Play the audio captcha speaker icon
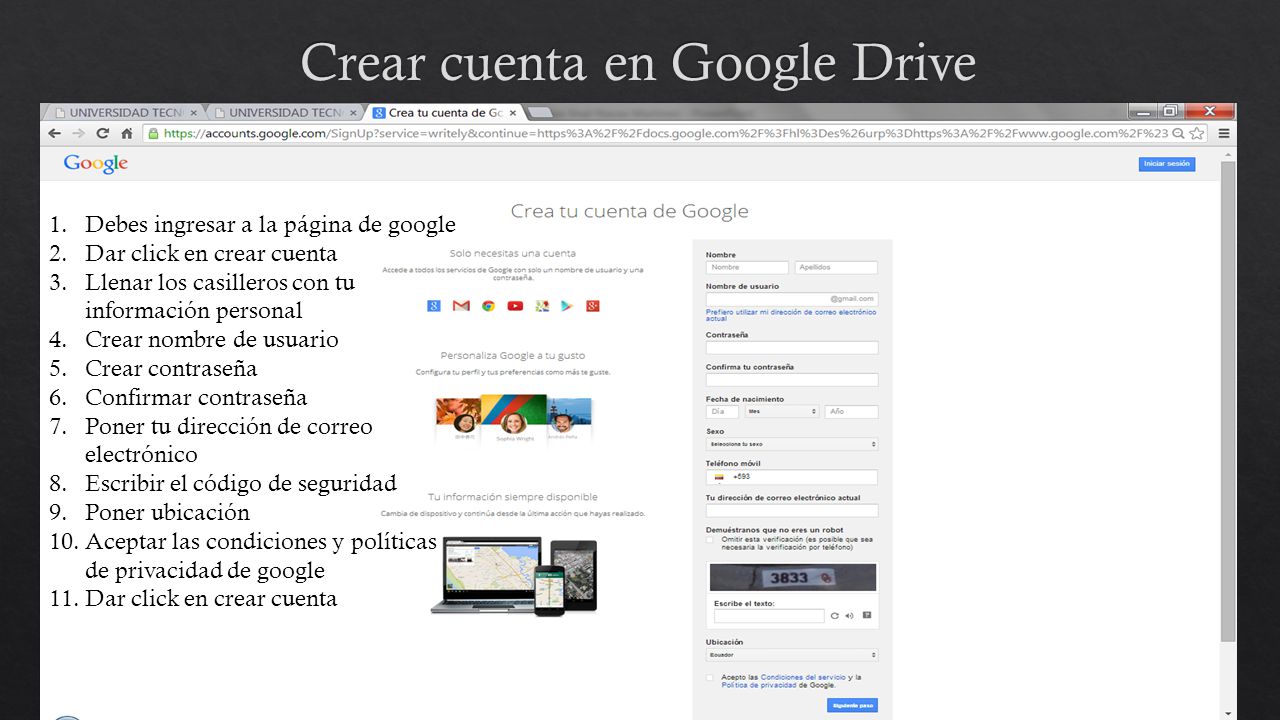 [849, 616]
